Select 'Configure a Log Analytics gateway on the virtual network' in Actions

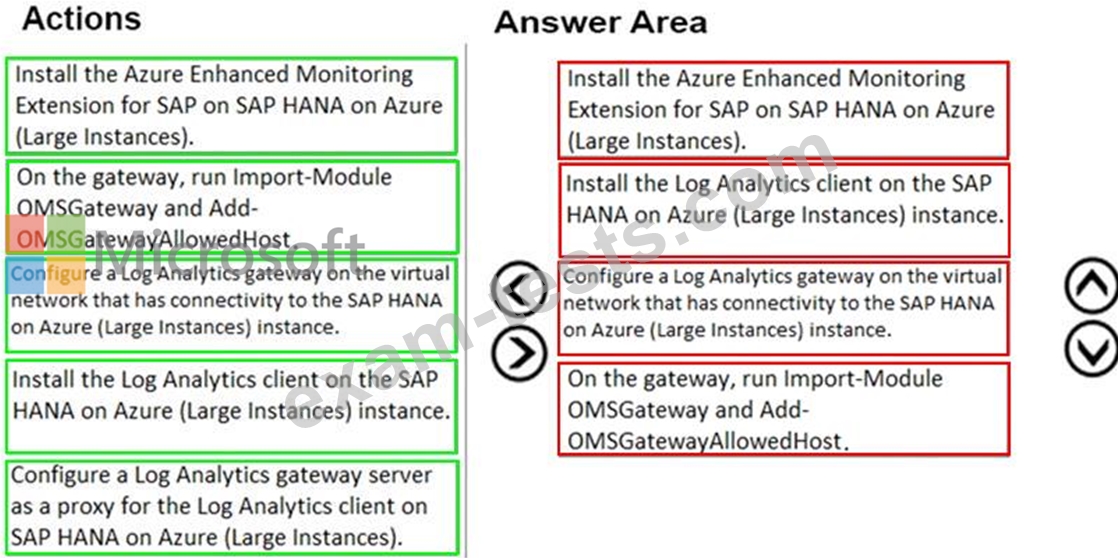click(231, 305)
